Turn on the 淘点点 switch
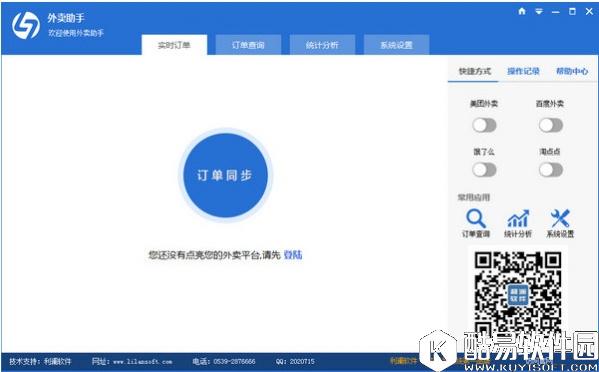The width and height of the screenshot is (599, 372). pos(550,170)
